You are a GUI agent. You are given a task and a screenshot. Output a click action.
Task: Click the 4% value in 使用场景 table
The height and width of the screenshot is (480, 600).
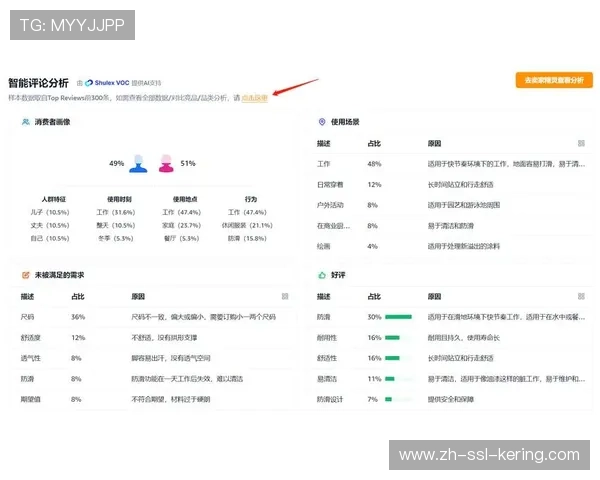point(372,246)
